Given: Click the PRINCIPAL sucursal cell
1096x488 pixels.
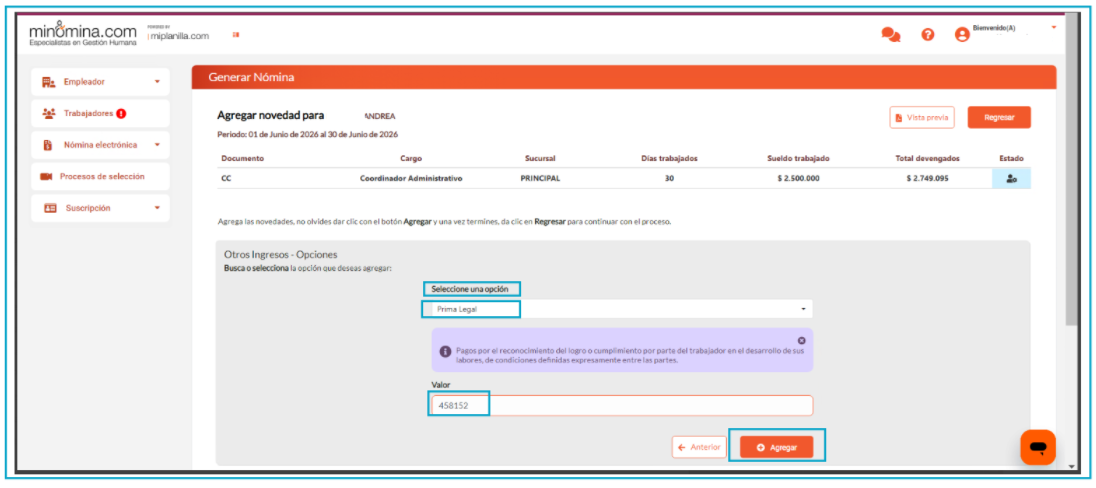Looking at the screenshot, I should coord(540,178).
